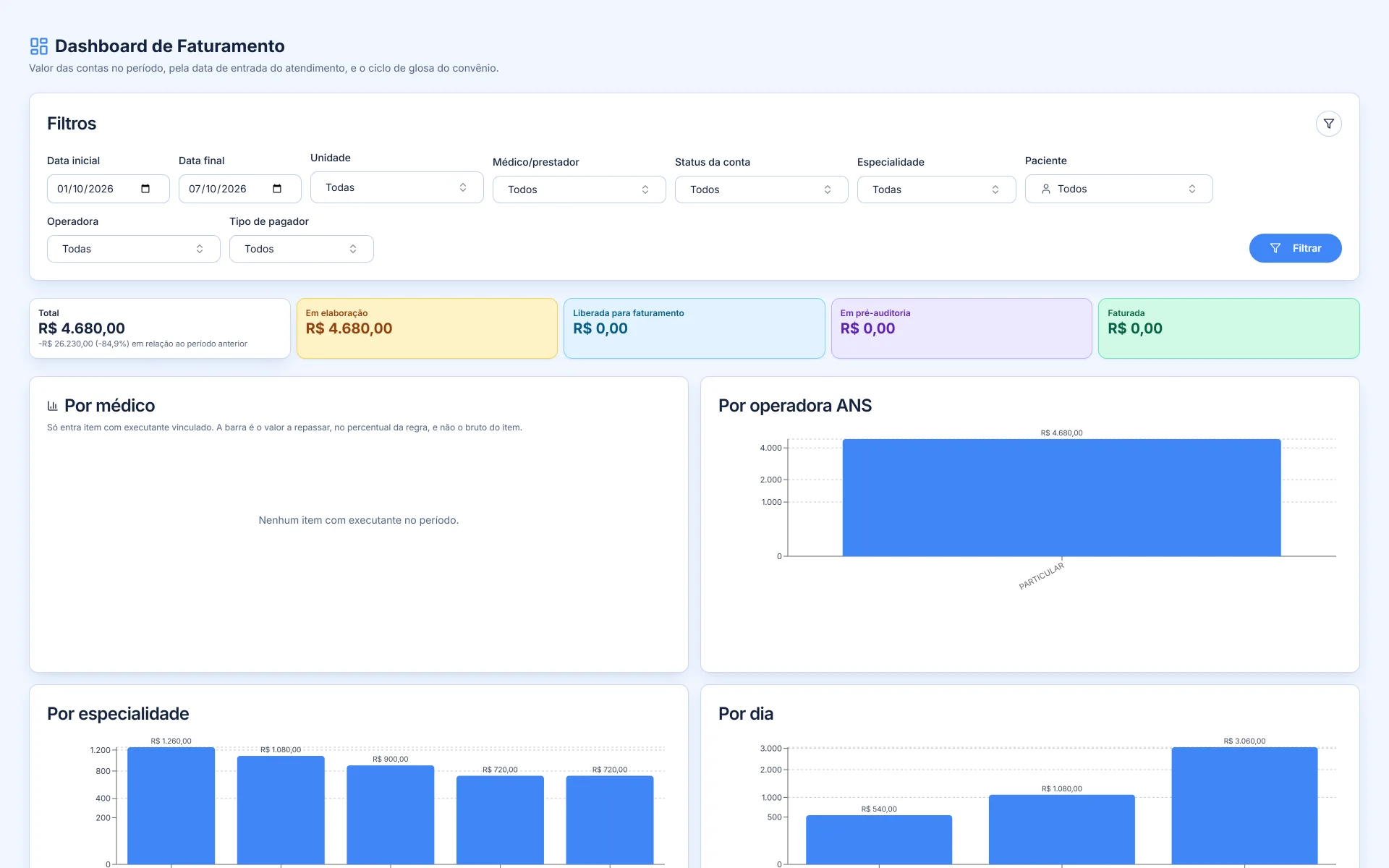Select the Faturada summary card
The height and width of the screenshot is (868, 1389).
tap(1229, 328)
